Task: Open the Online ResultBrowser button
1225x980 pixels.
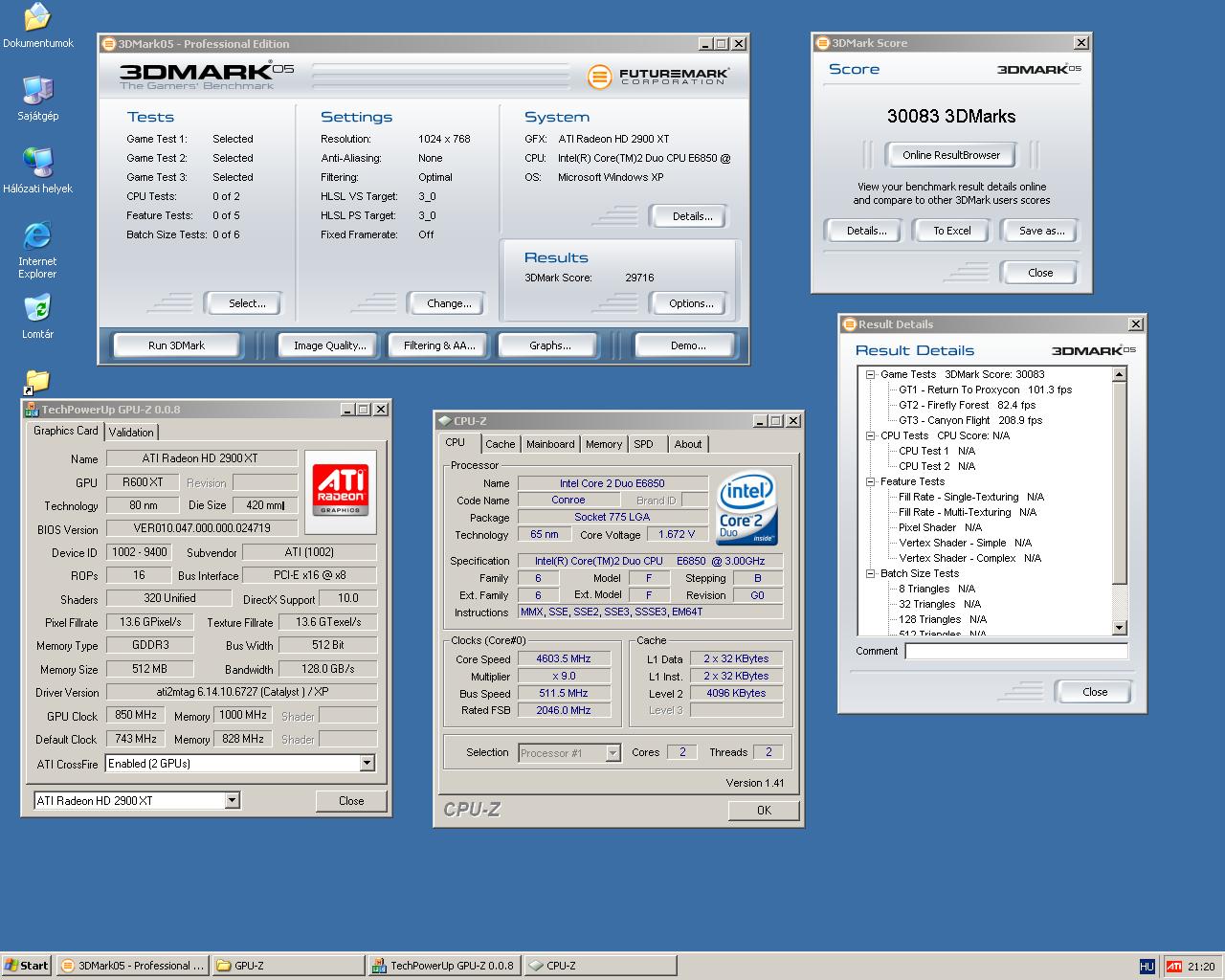Action: pos(951,155)
